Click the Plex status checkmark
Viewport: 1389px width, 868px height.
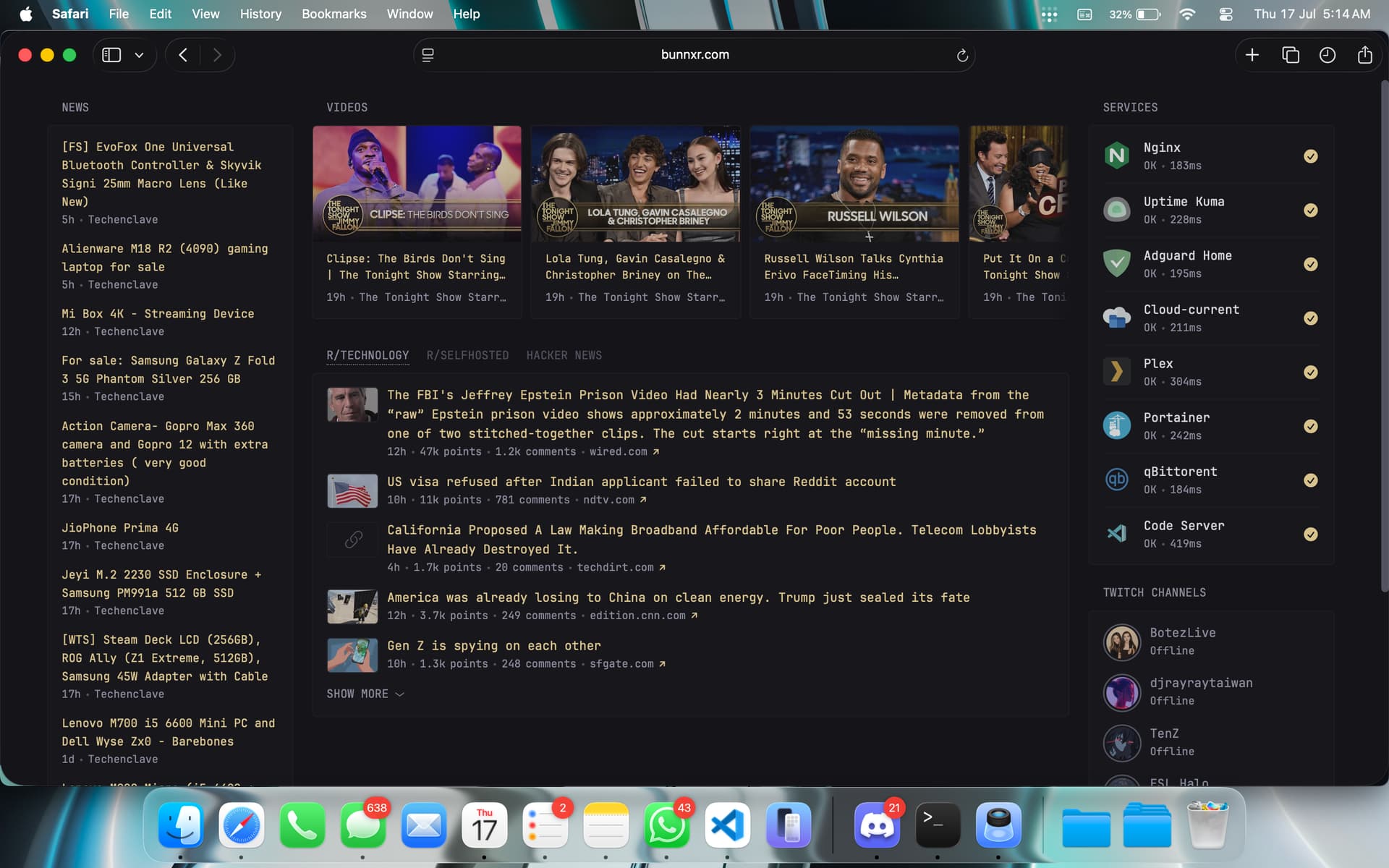point(1310,373)
